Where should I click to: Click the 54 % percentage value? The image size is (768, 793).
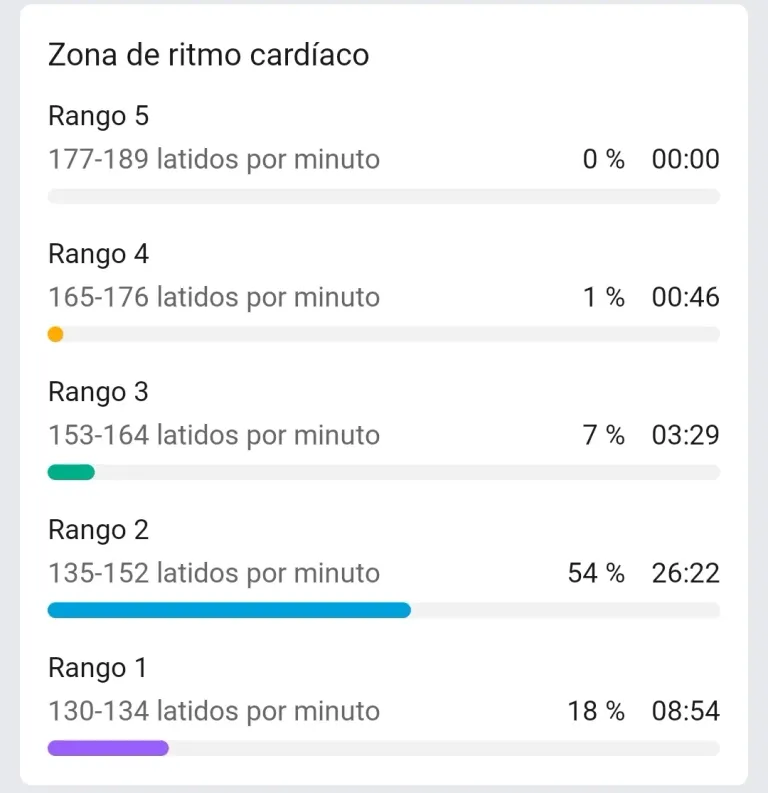point(597,574)
